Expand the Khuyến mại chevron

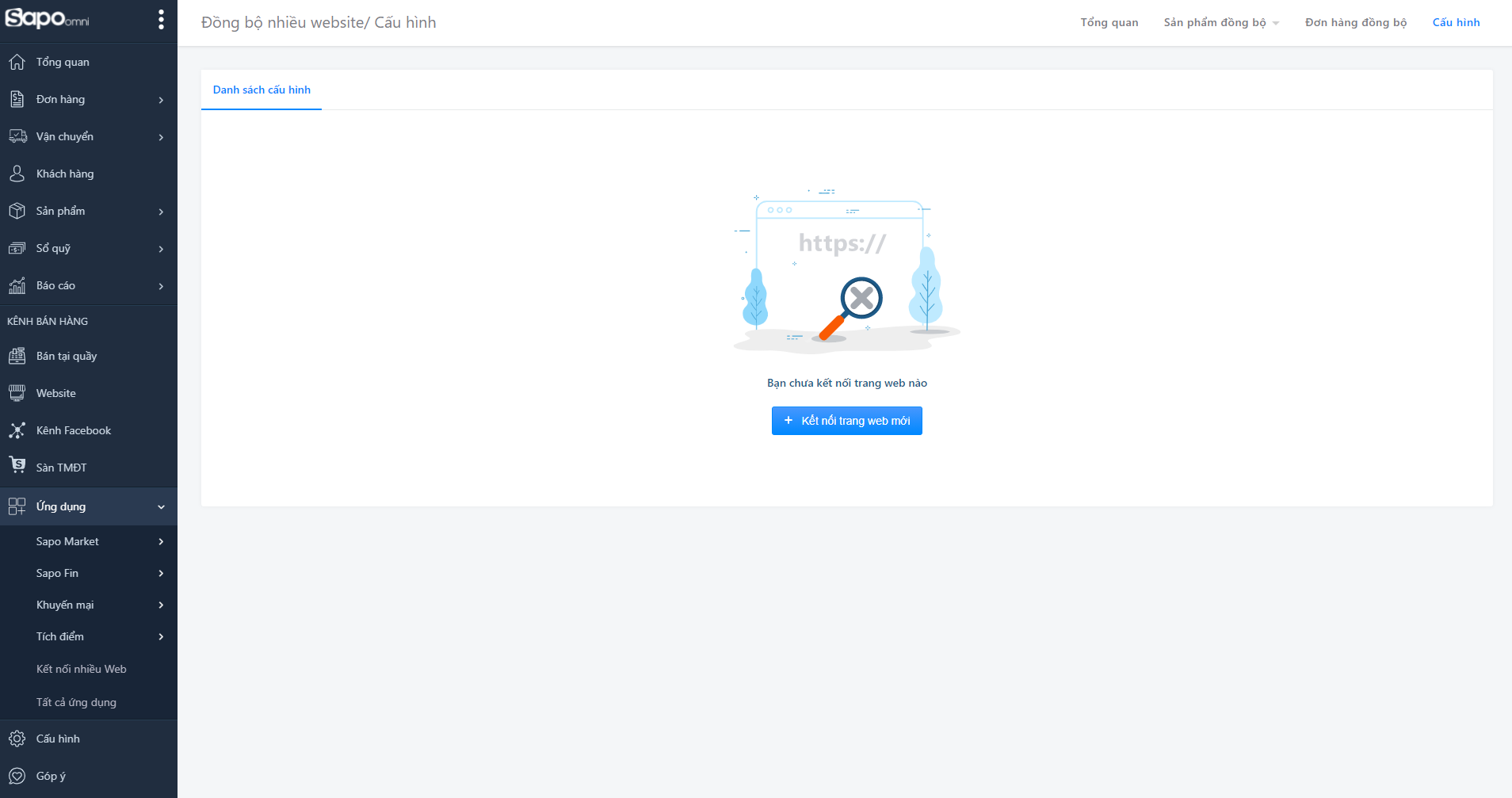point(161,605)
